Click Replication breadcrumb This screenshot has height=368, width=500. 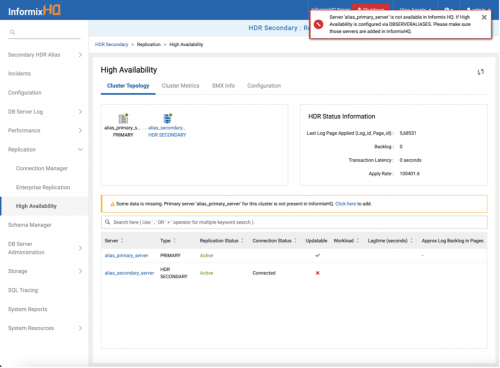pos(149,44)
